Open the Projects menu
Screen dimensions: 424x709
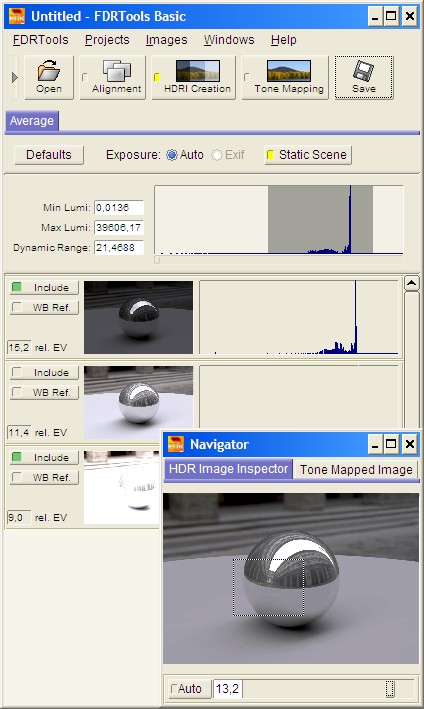point(107,40)
